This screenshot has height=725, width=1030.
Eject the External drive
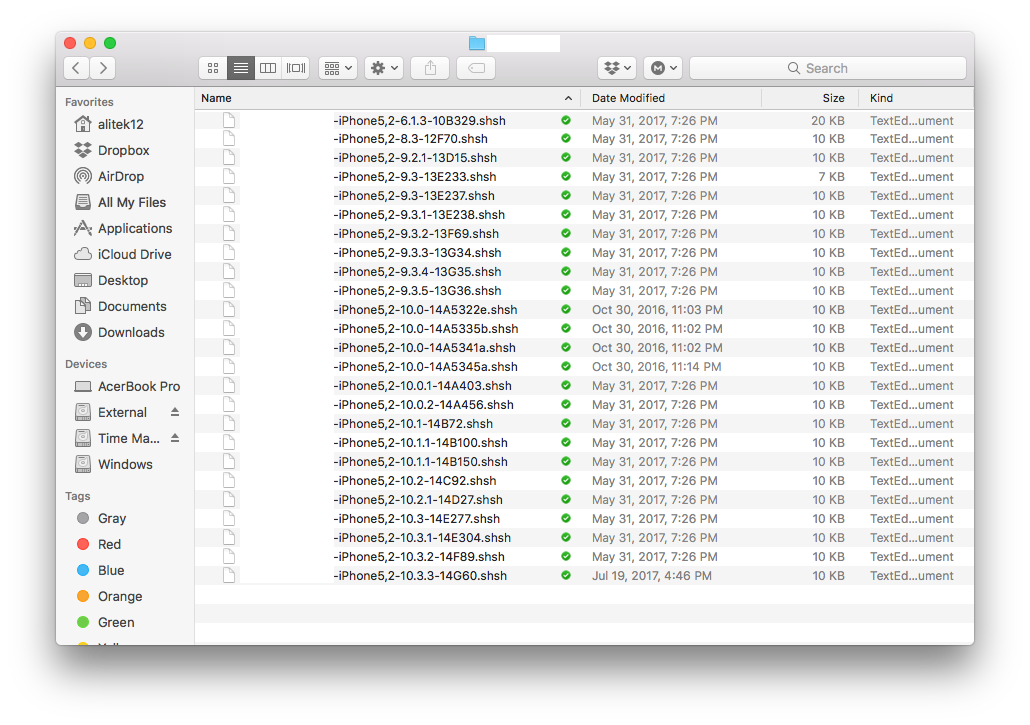[175, 412]
